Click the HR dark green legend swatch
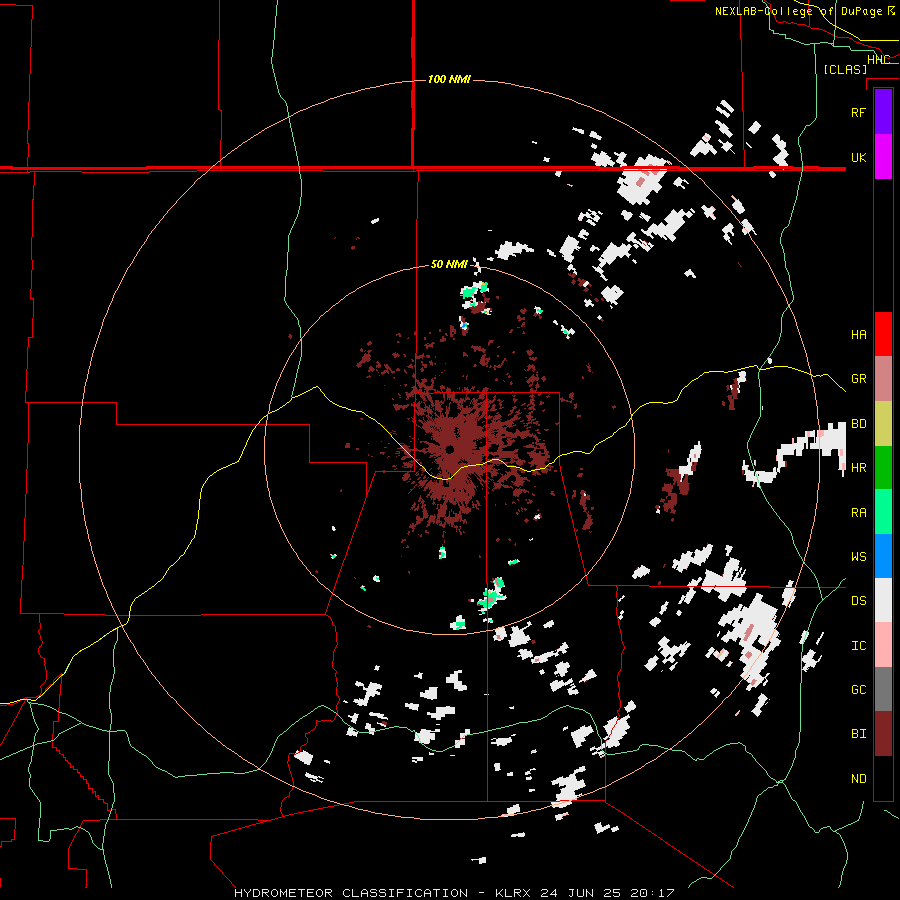 click(883, 468)
